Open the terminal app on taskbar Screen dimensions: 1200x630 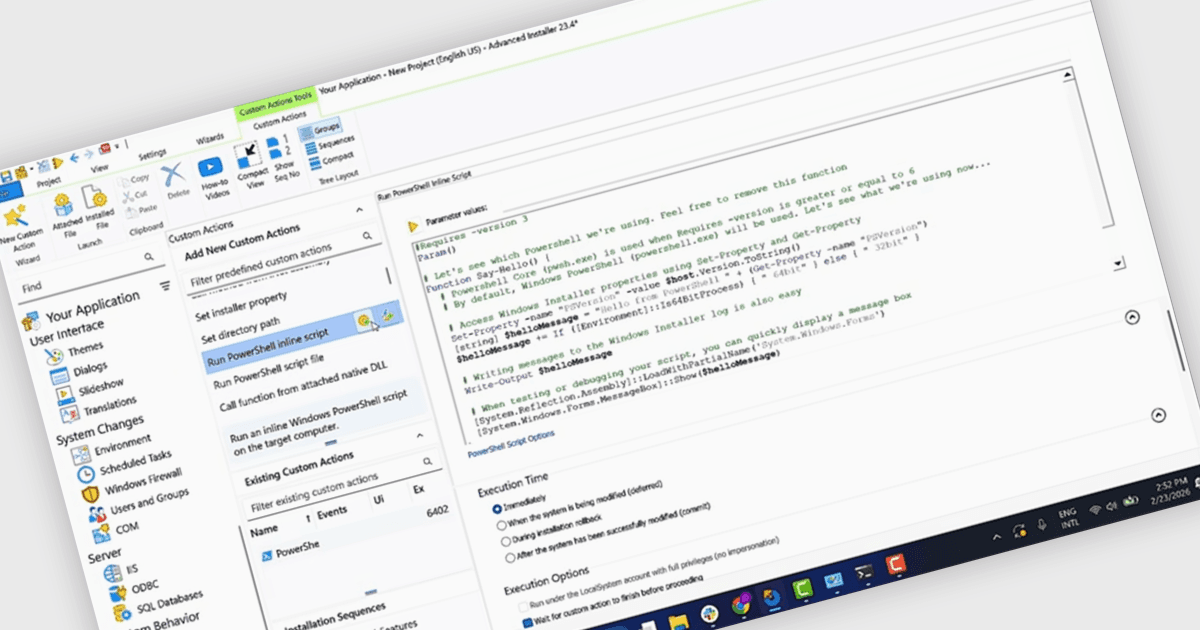865,573
